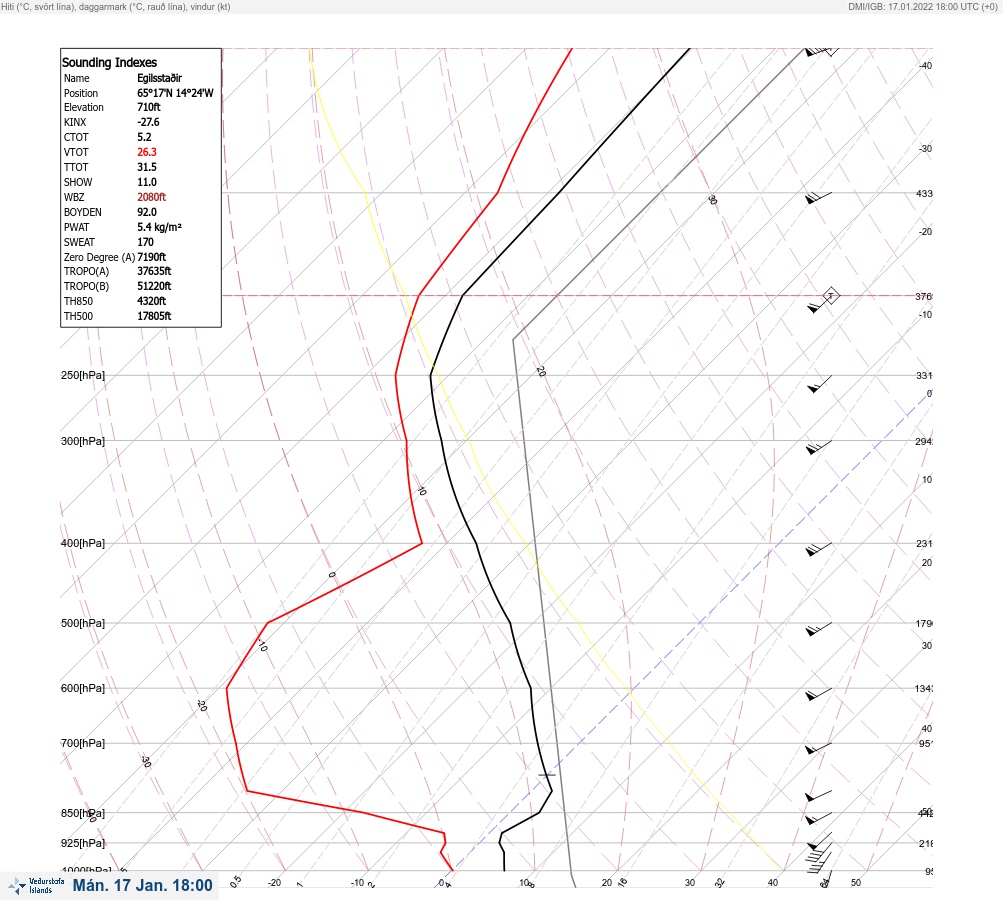Click the 331 height label on the right axis
The height and width of the screenshot is (900, 1003).
tap(924, 375)
